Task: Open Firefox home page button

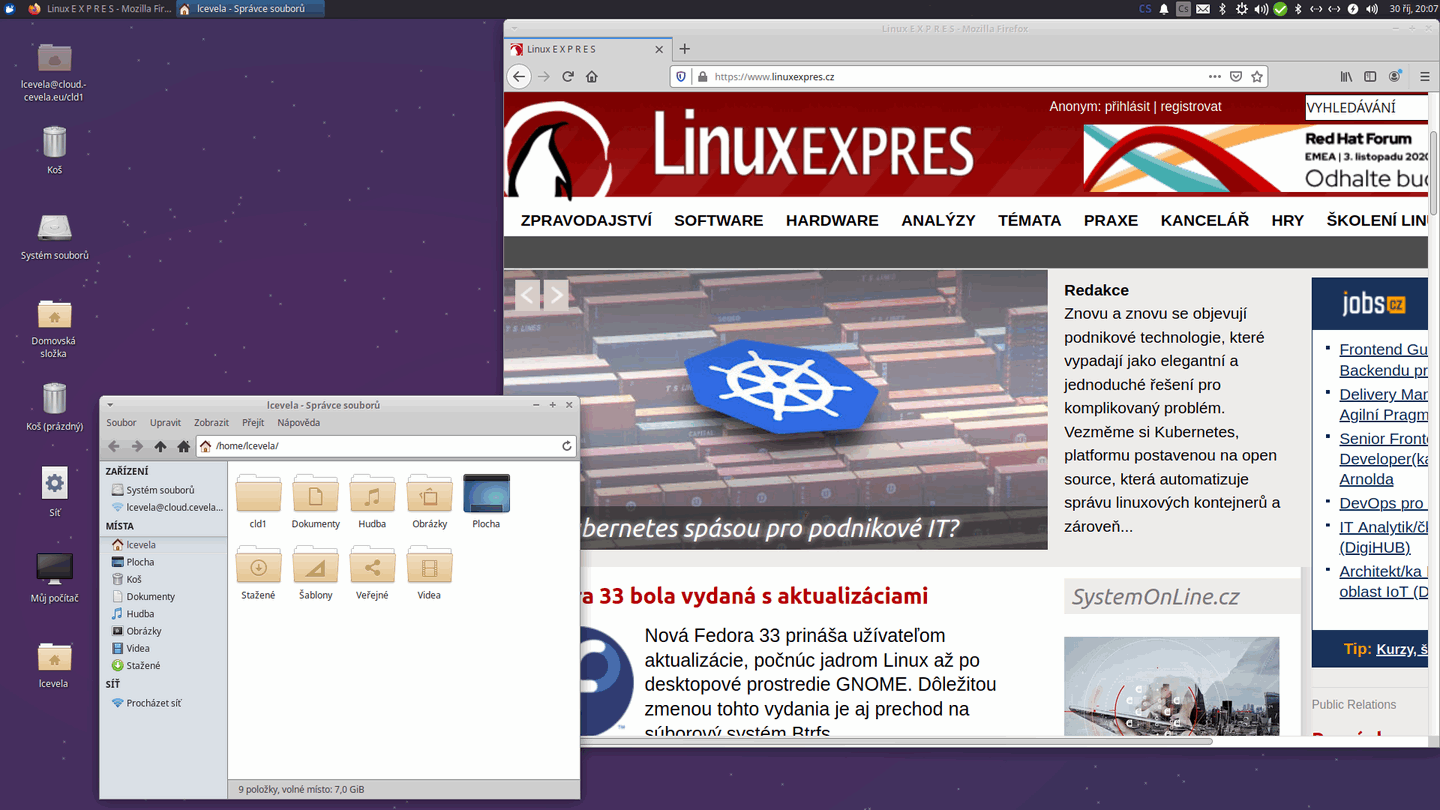Action: point(592,76)
